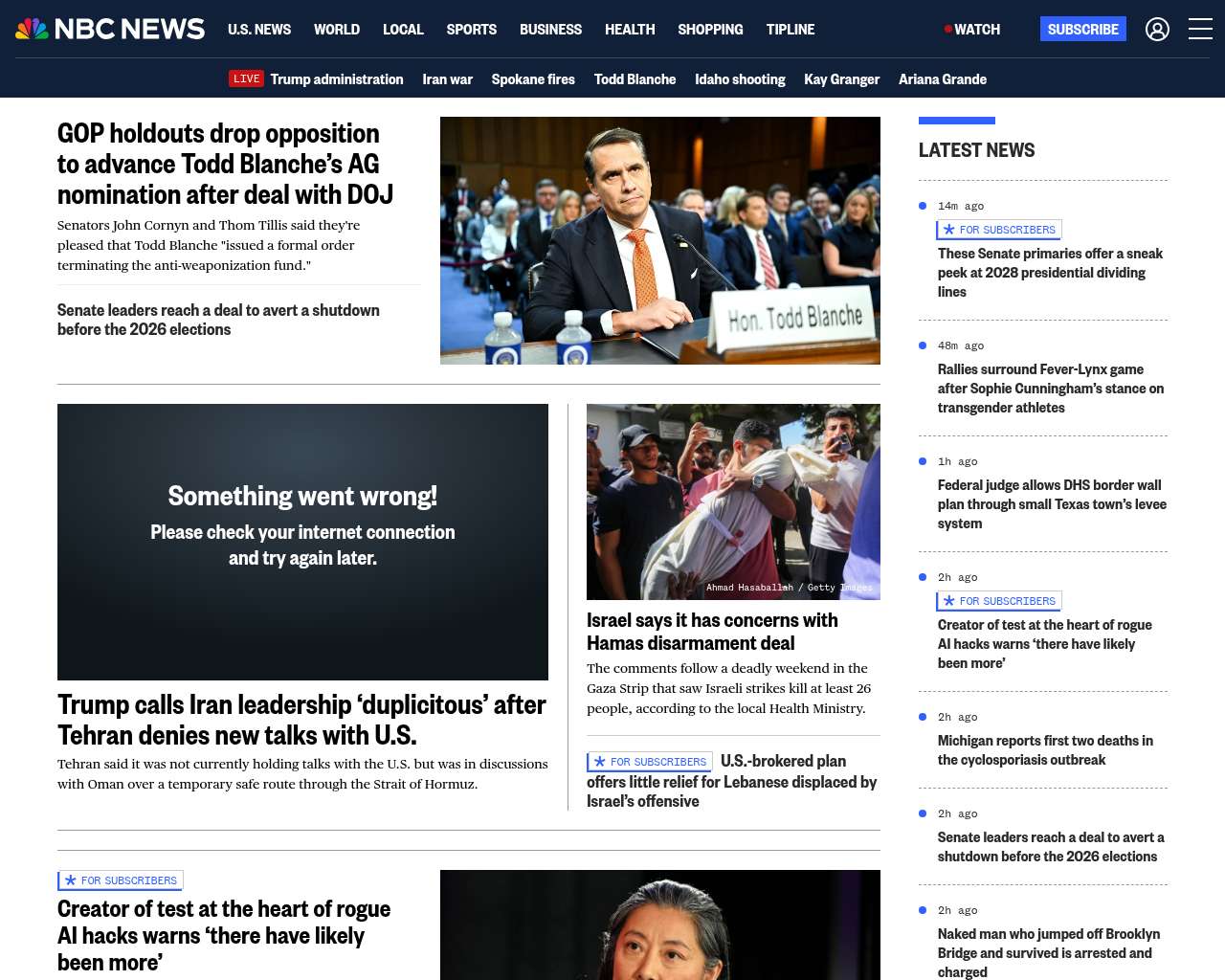
Task: Read the GOP holdouts Todd Blanche headline
Action: pyautogui.click(x=226, y=164)
